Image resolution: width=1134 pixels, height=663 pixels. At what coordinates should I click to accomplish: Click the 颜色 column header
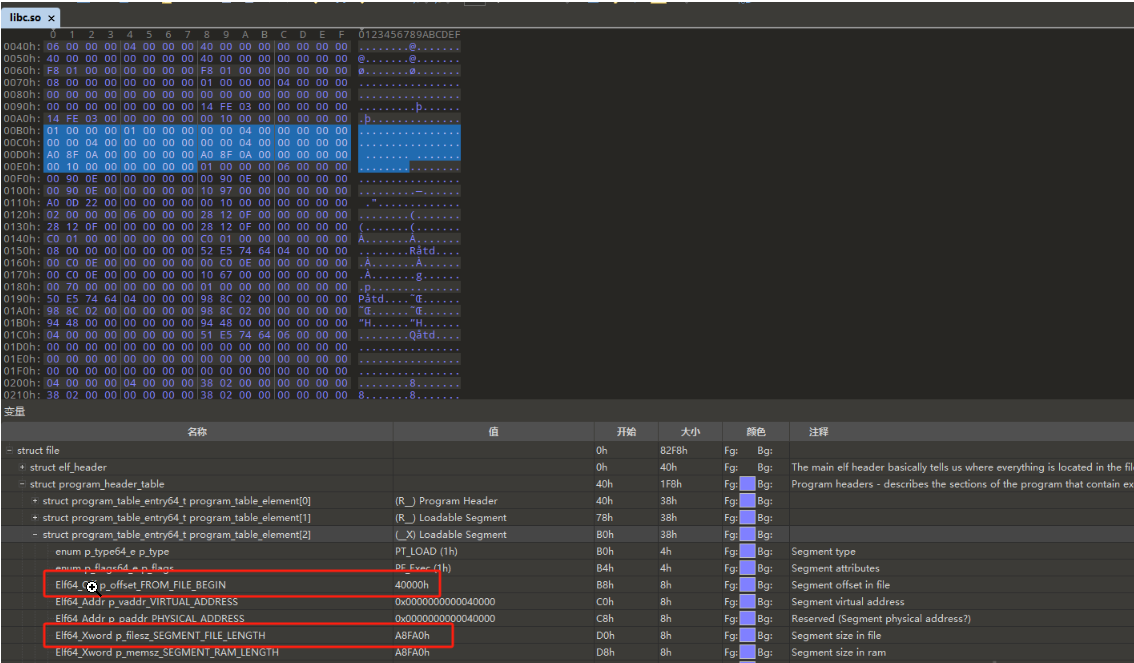click(x=756, y=432)
